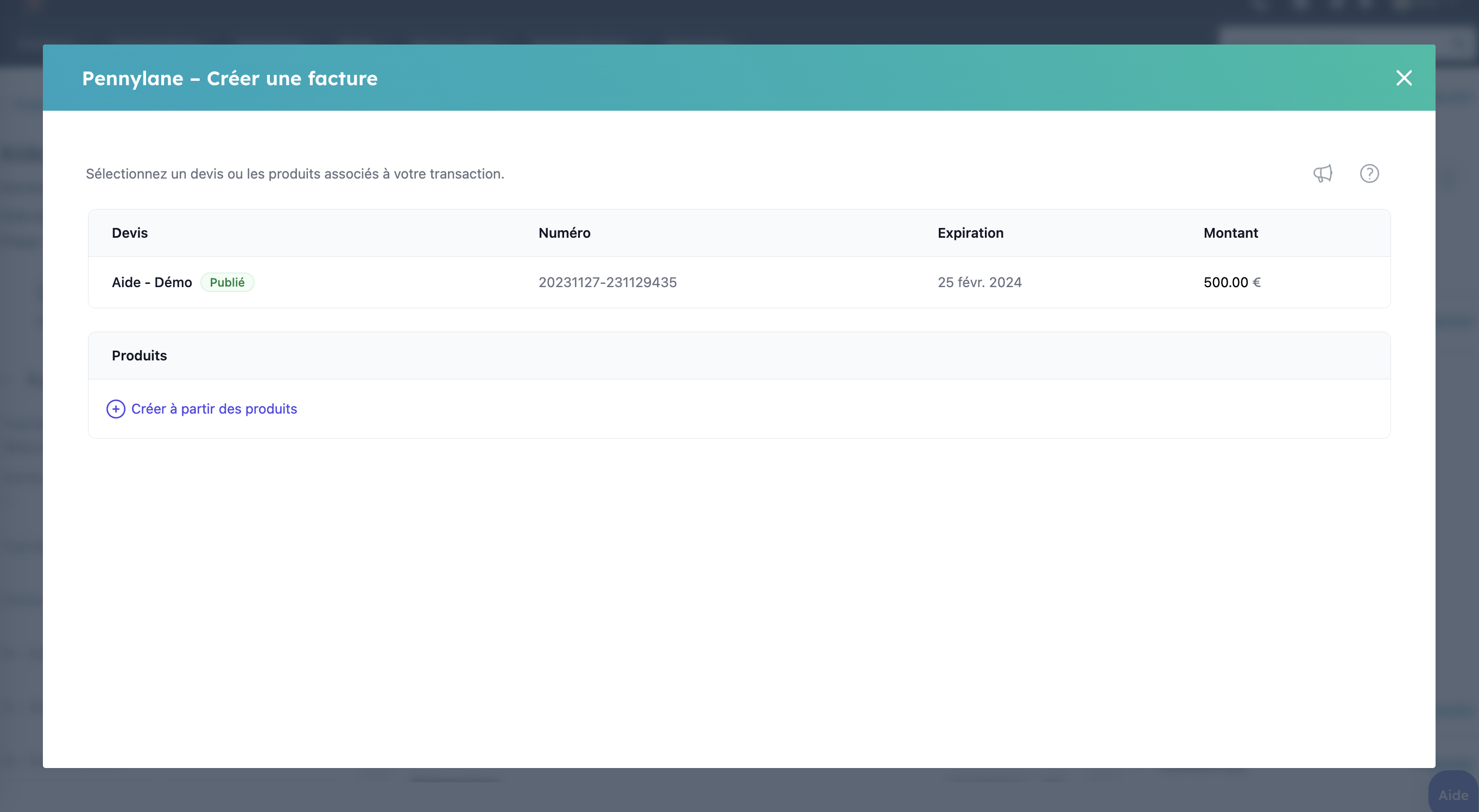Click the Produits section header
Screen dimensions: 1479x812
(140, 356)
